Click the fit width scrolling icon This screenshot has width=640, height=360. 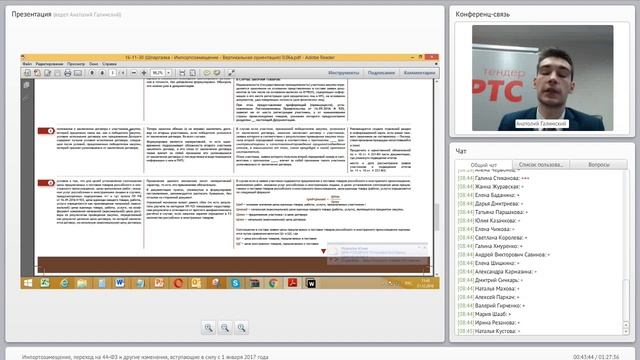tap(182, 73)
